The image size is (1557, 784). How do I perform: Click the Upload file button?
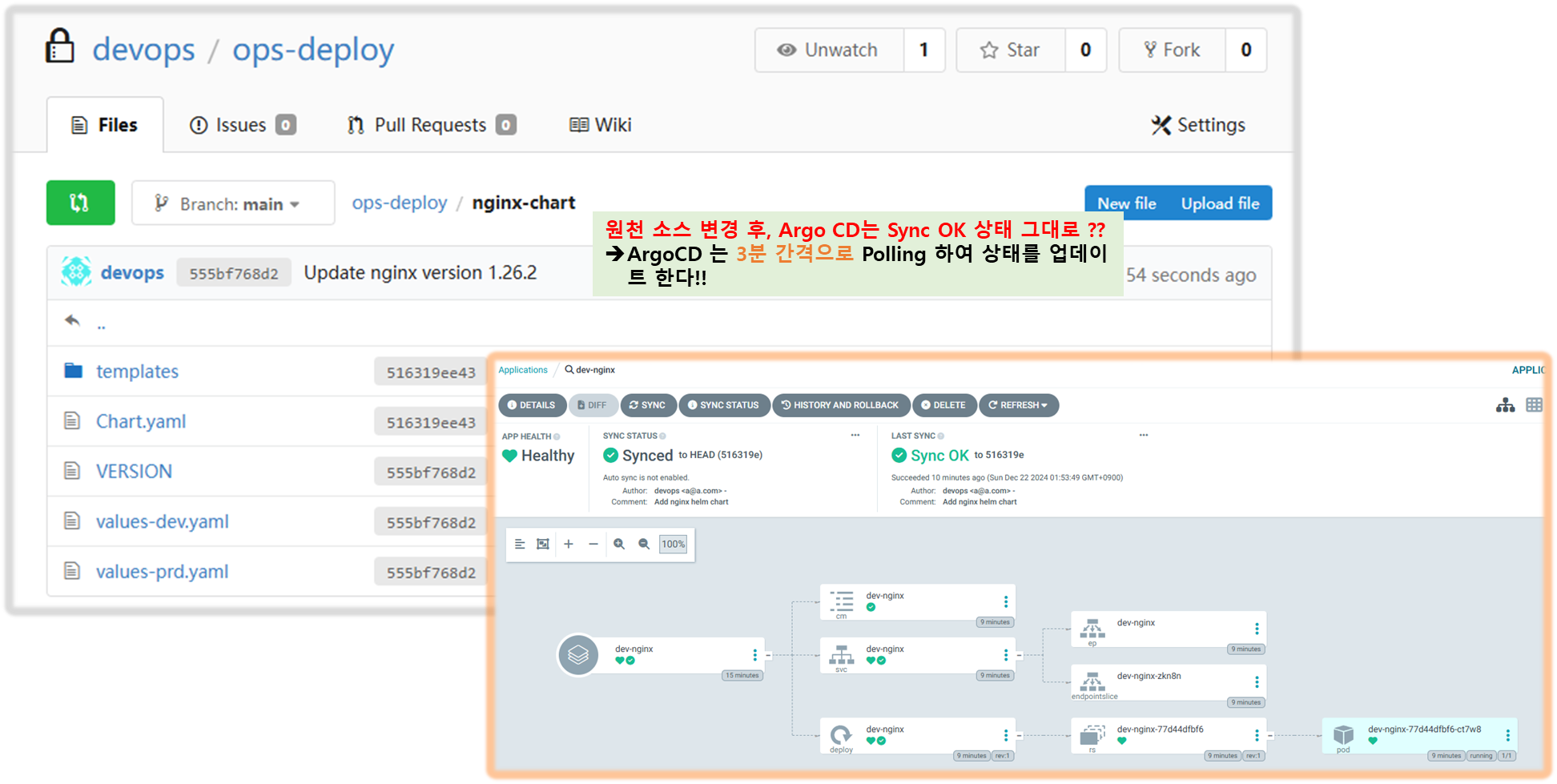click(x=1220, y=203)
